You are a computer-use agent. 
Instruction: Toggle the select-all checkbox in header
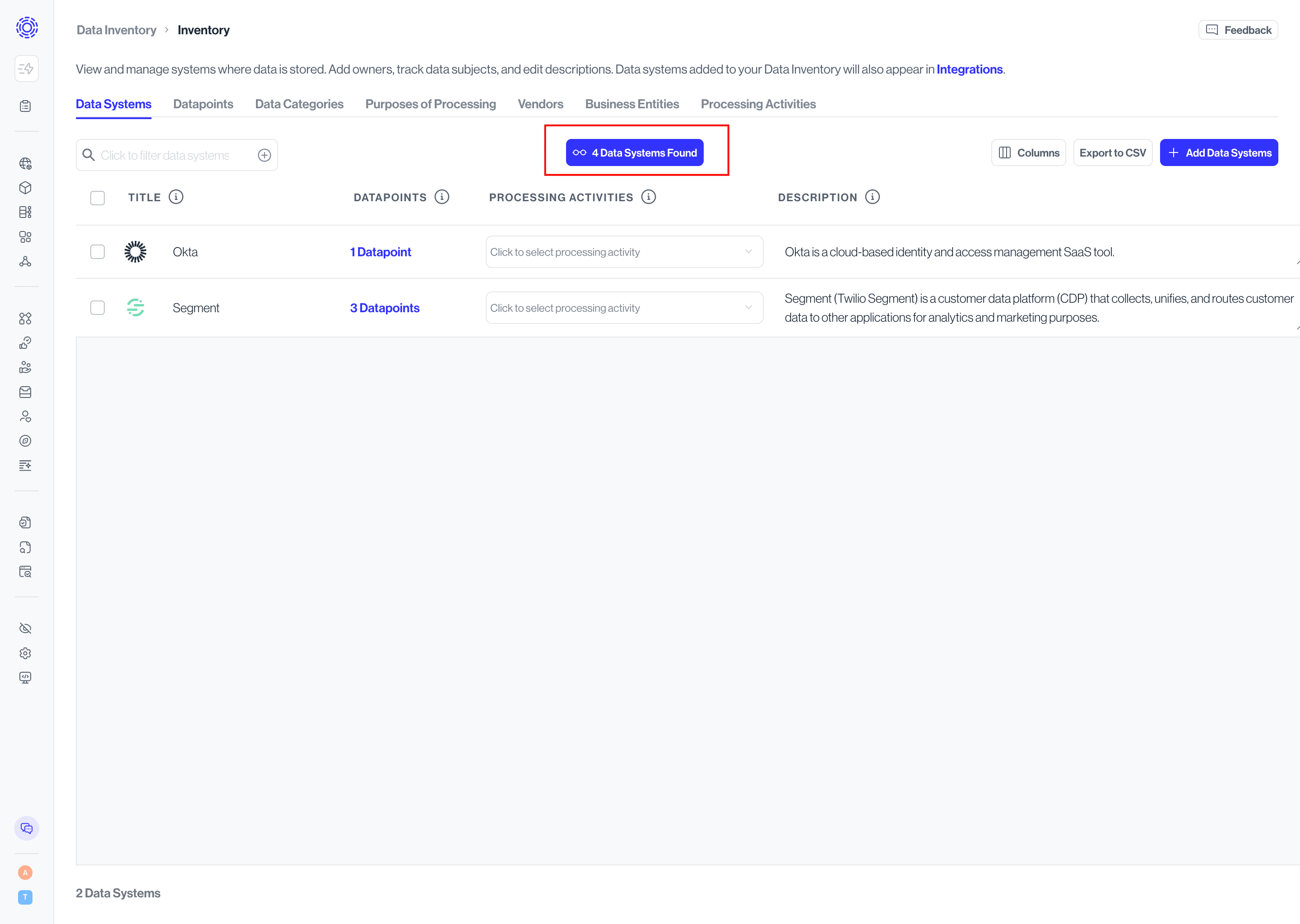[97, 198]
